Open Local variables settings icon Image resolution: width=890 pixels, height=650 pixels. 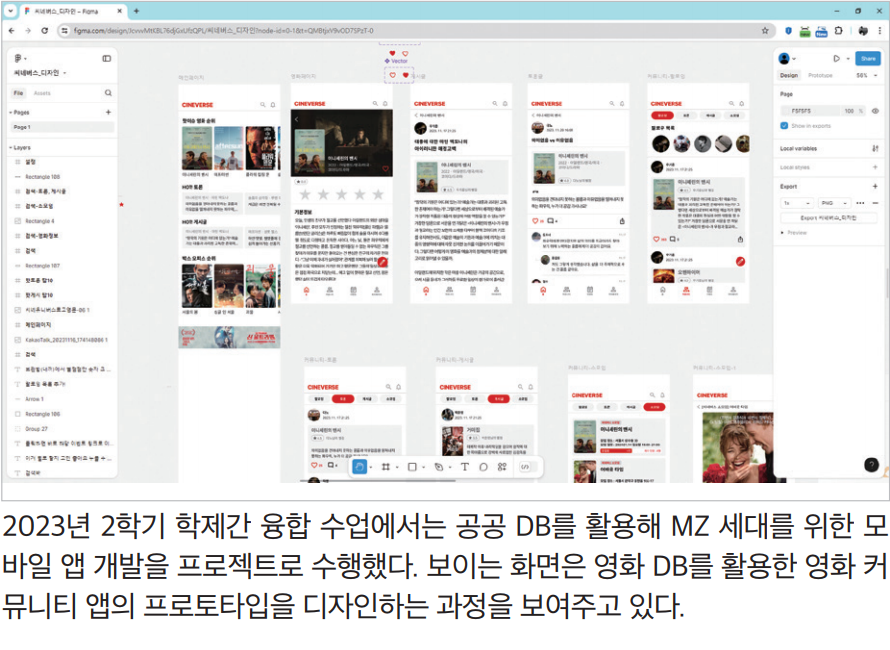(875, 148)
